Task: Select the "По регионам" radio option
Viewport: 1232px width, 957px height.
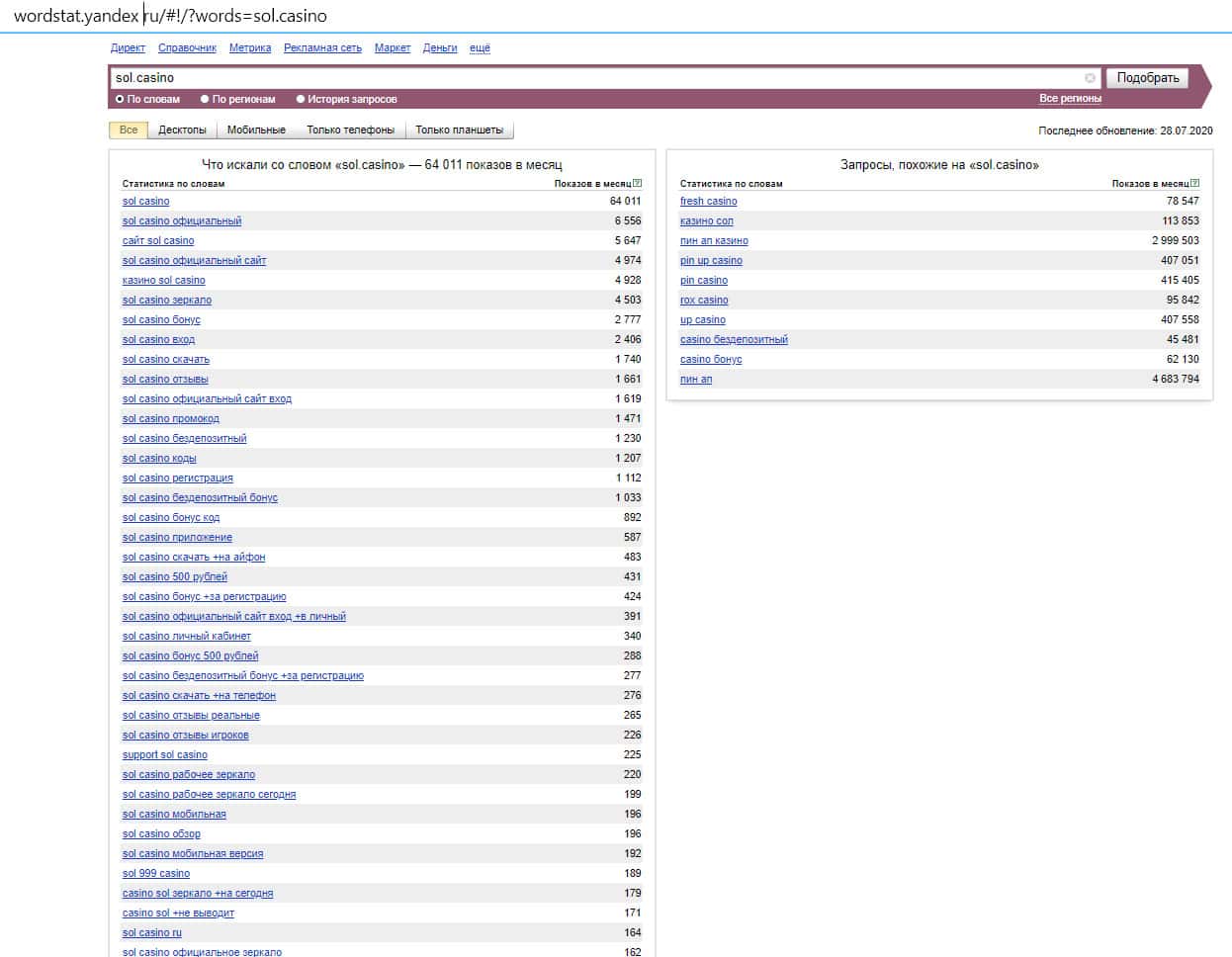Action: [x=205, y=99]
